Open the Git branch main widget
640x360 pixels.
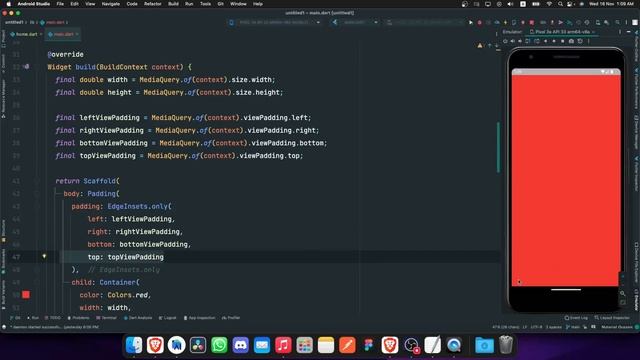pyautogui.click(x=573, y=327)
